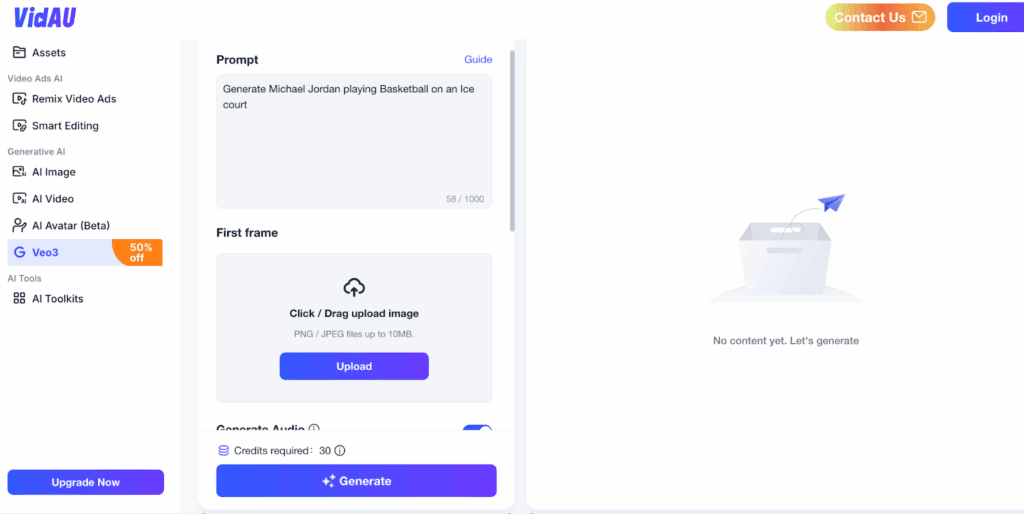
Task: Click inside the Prompt text field
Action: tap(354, 140)
